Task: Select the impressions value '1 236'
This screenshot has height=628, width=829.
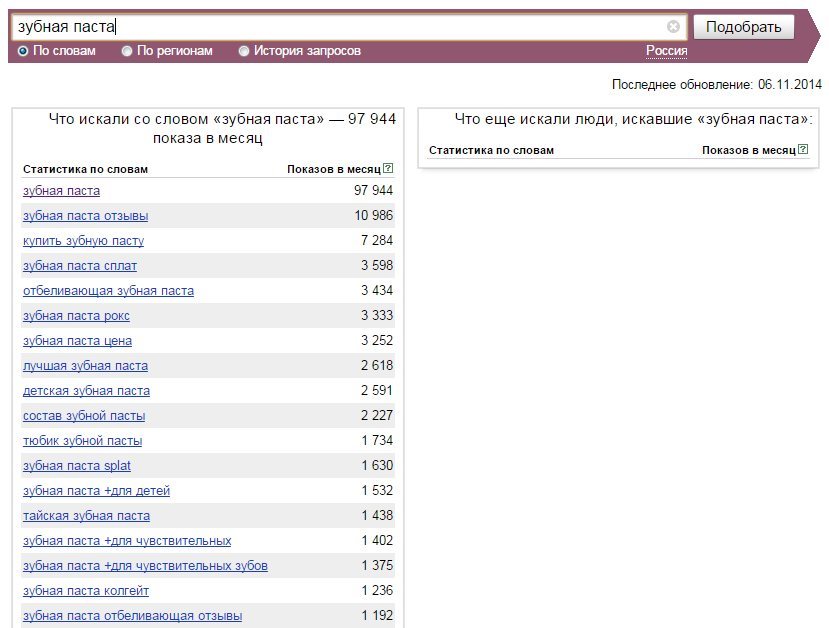Action: [x=377, y=590]
